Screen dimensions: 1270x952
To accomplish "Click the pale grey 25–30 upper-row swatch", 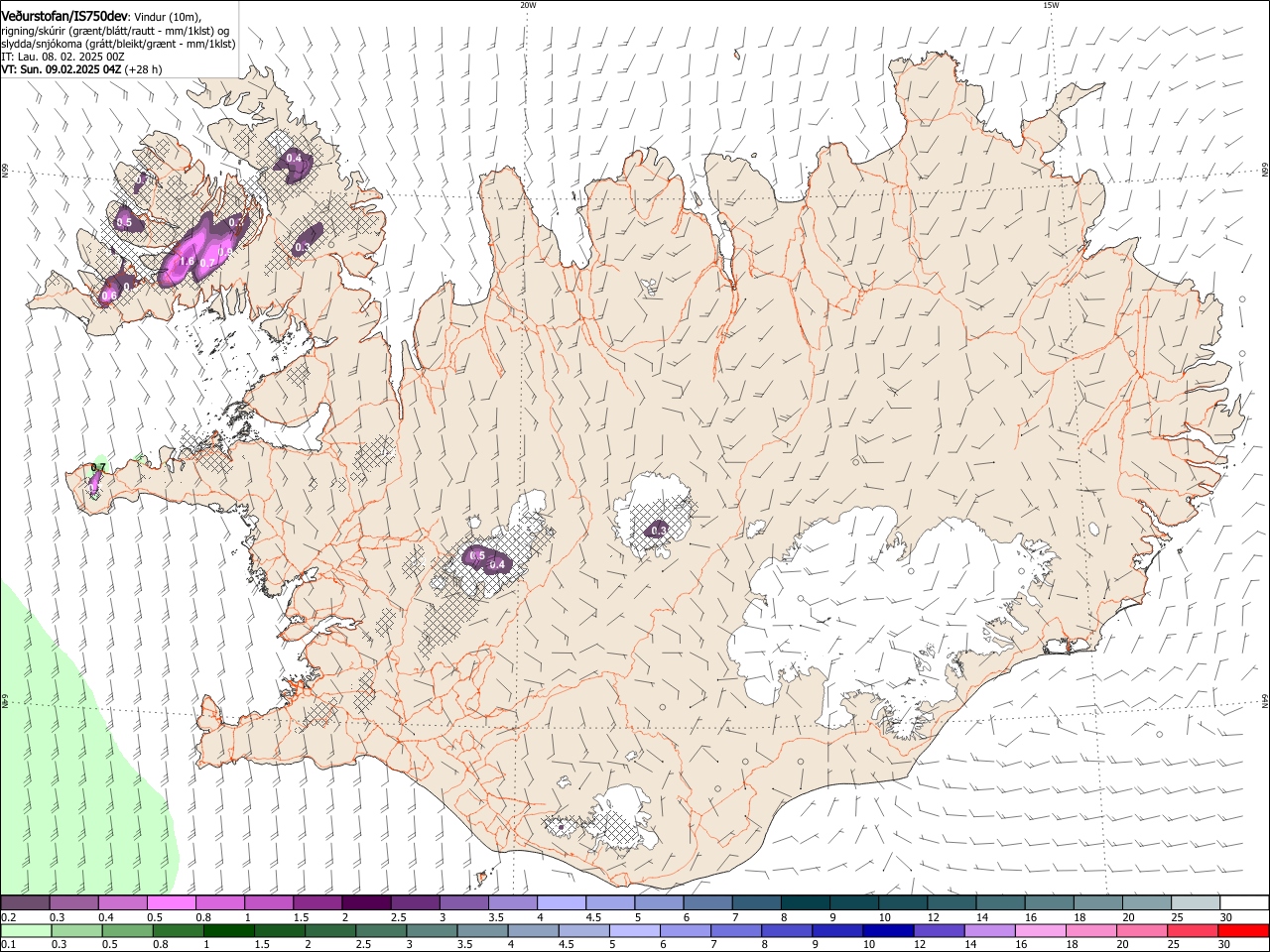I will 1197,903.
